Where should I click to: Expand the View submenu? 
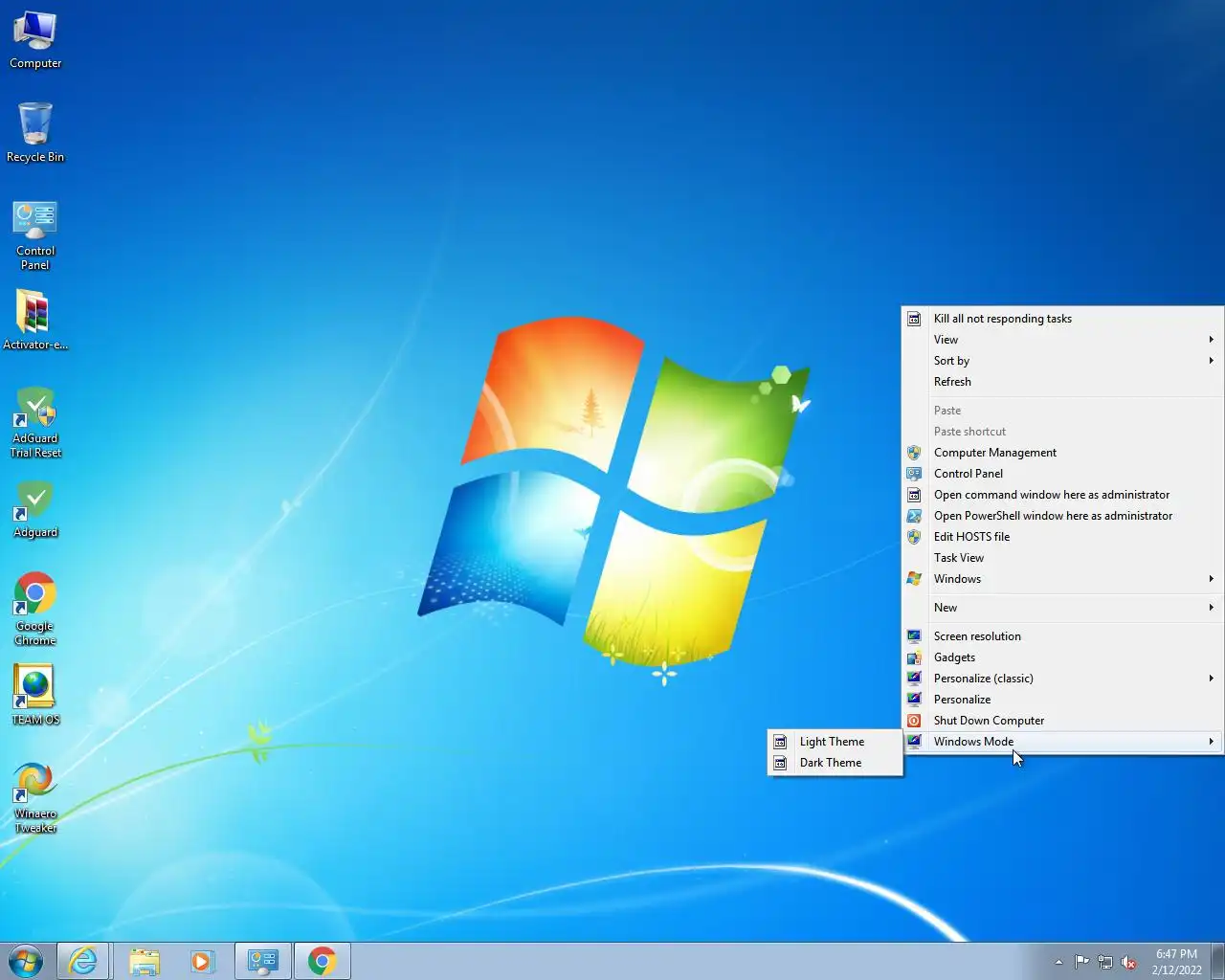click(1062, 340)
